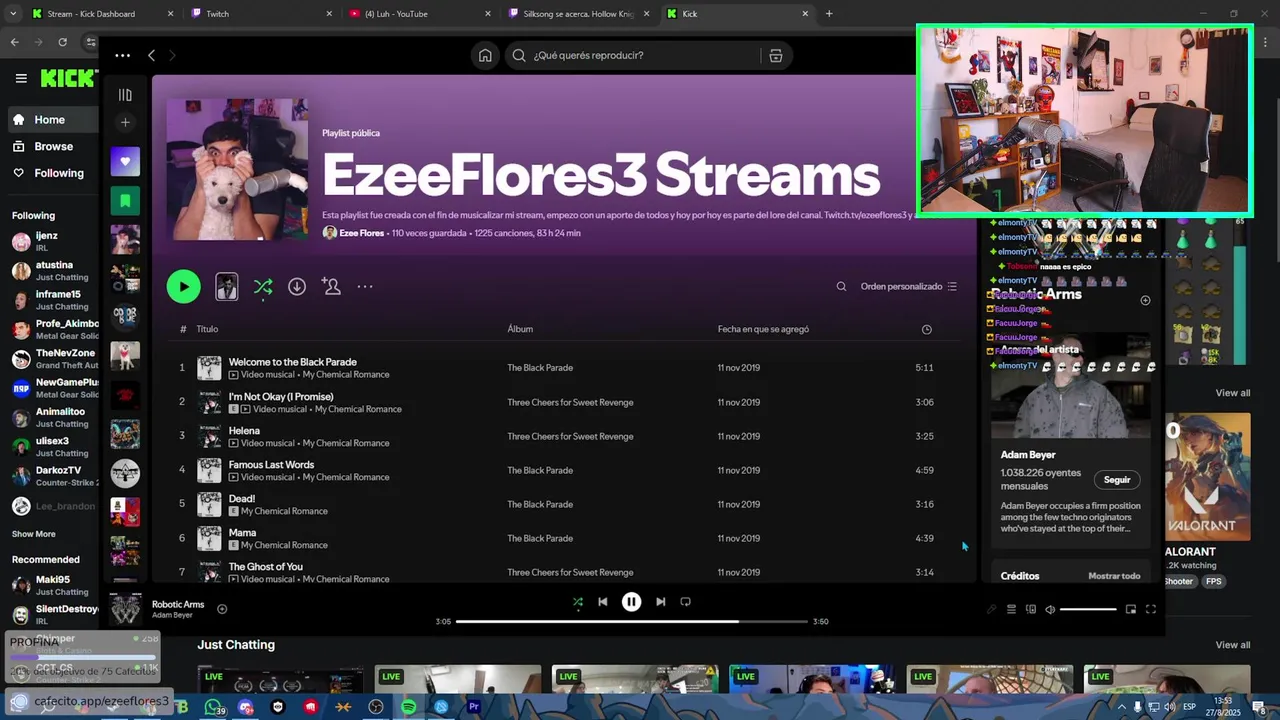The image size is (1280, 720).
Task: Open the play queue
Action: pos(1011,609)
